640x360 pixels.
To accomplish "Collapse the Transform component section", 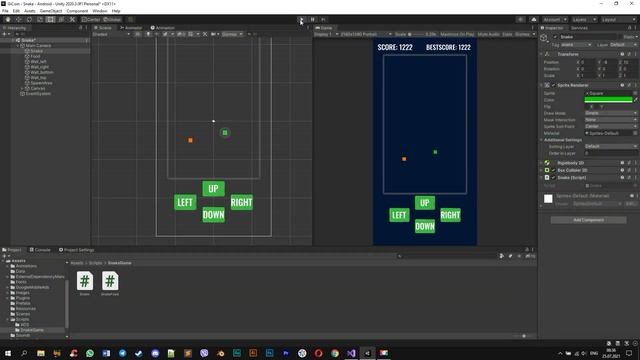I will click(x=542, y=54).
